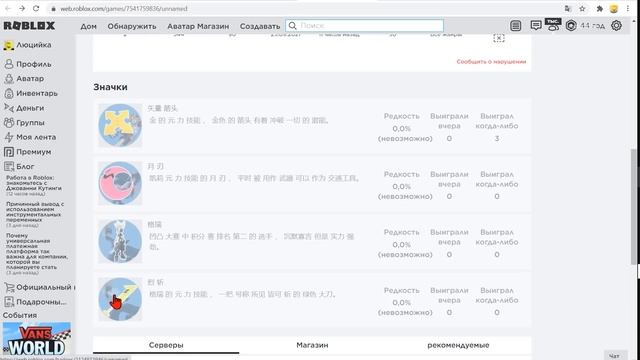This screenshot has width=640, height=360.
Task: Open Инвентарь in sidebar
Action: coord(31,93)
